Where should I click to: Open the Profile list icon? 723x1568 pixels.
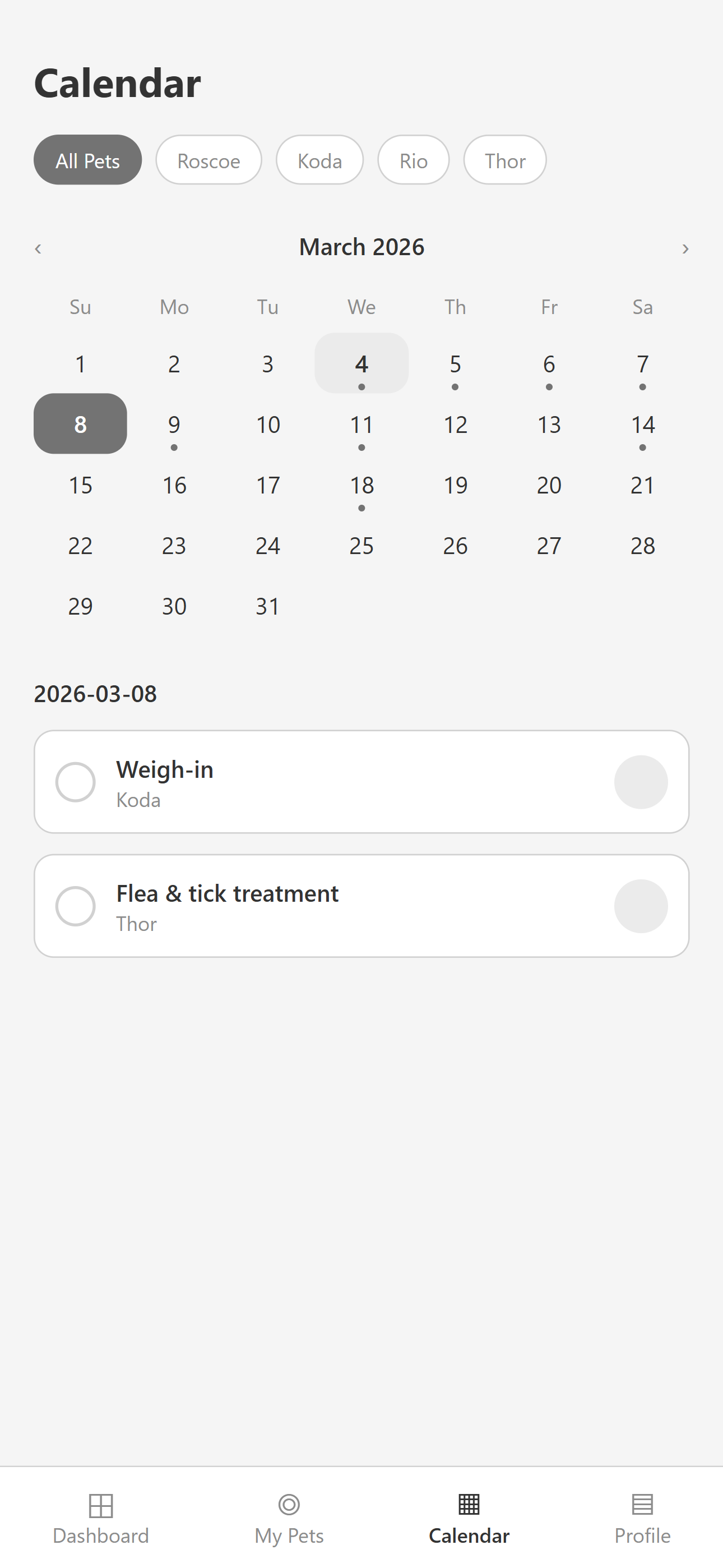click(x=642, y=1505)
